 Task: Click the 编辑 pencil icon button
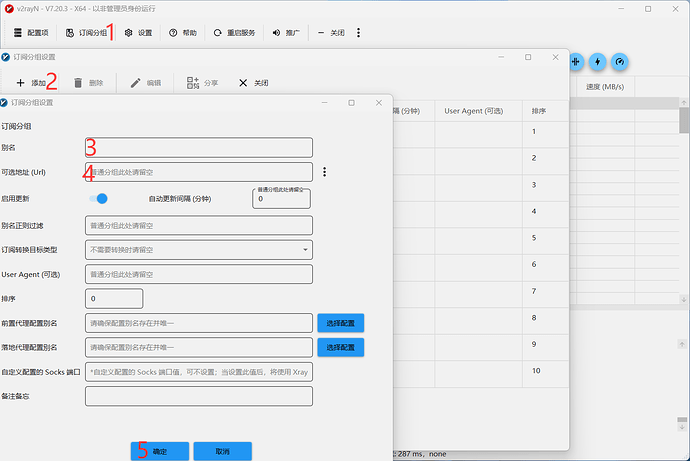click(x=146, y=83)
